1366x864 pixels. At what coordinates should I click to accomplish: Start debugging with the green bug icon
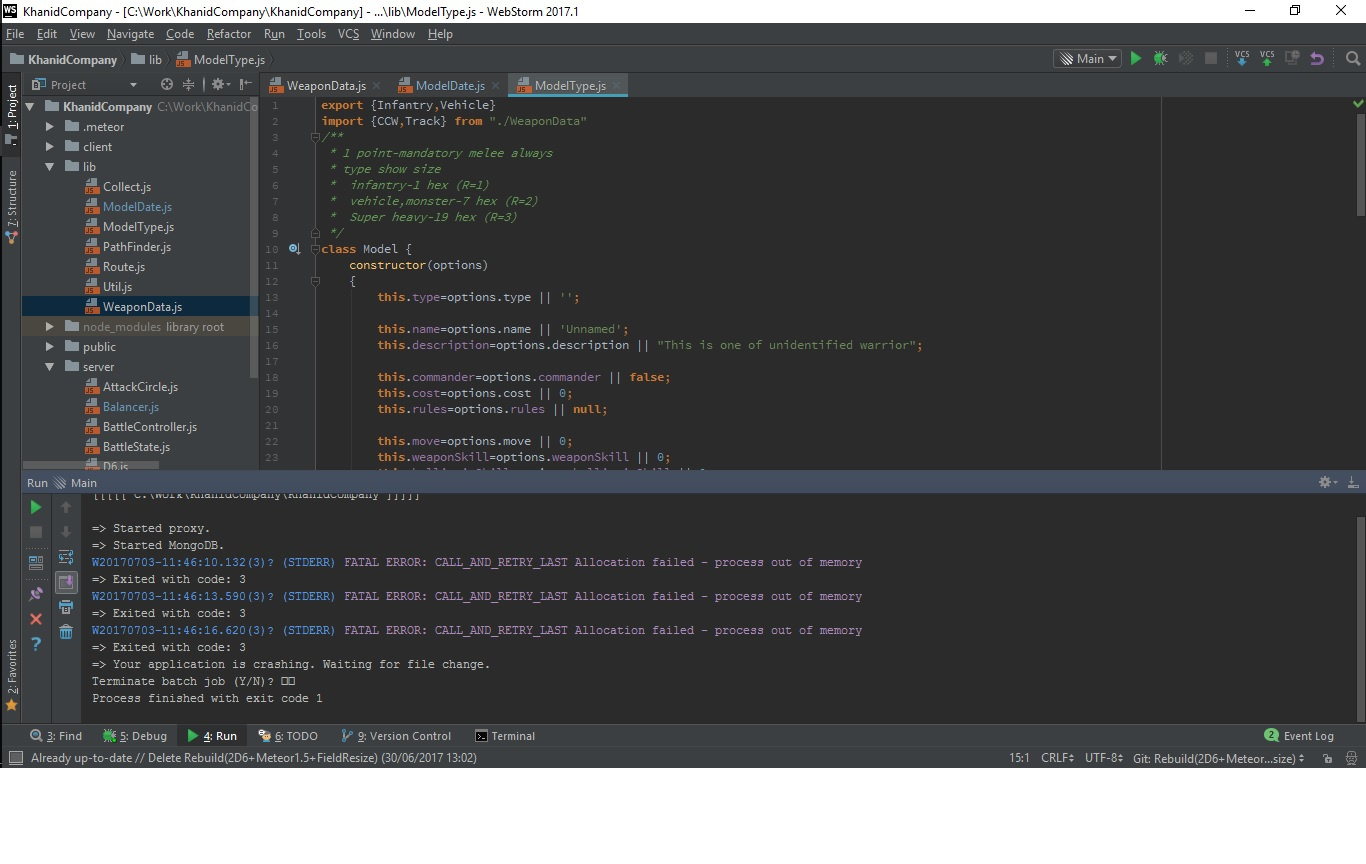1160,59
